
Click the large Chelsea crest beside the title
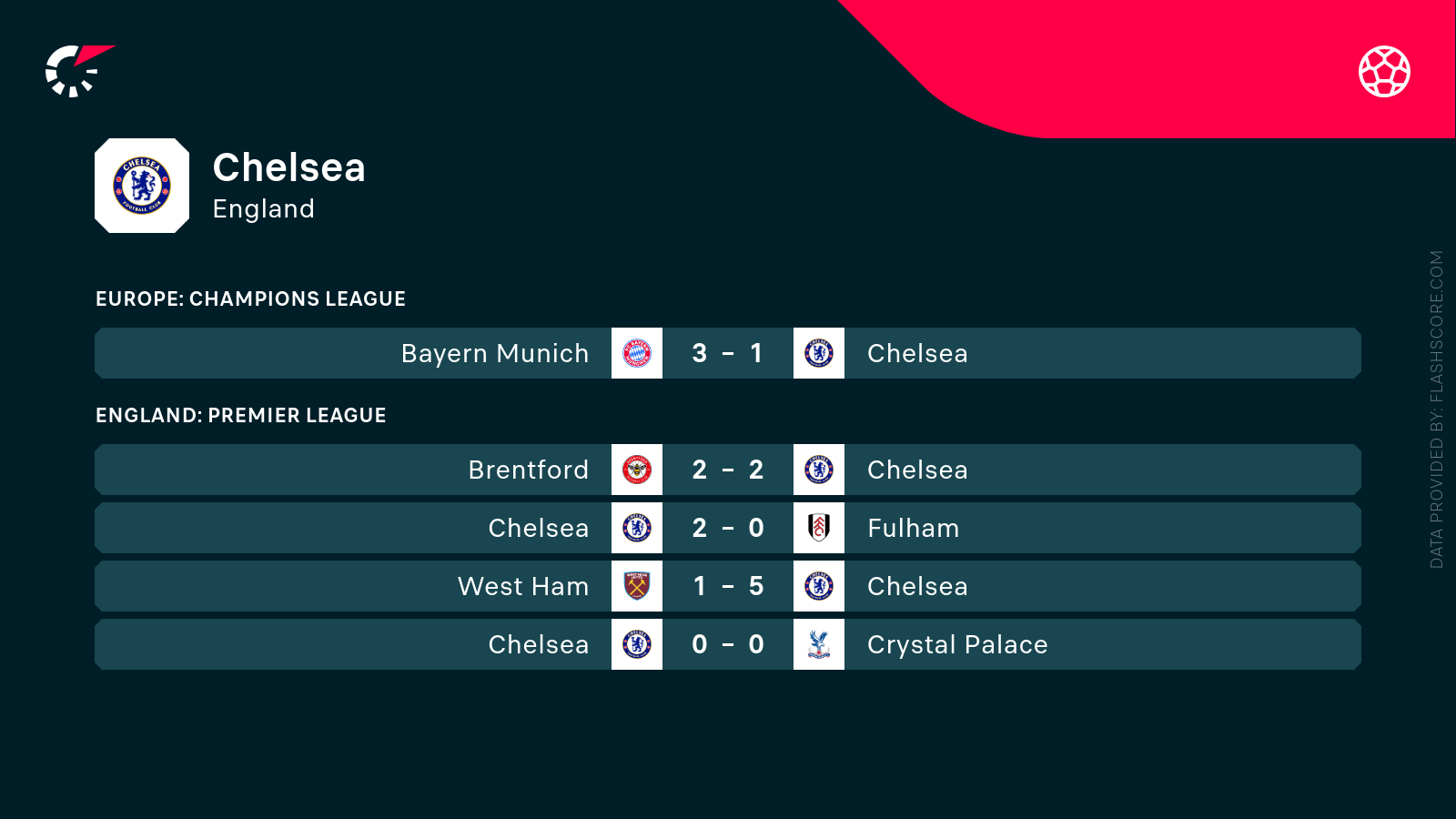click(142, 186)
